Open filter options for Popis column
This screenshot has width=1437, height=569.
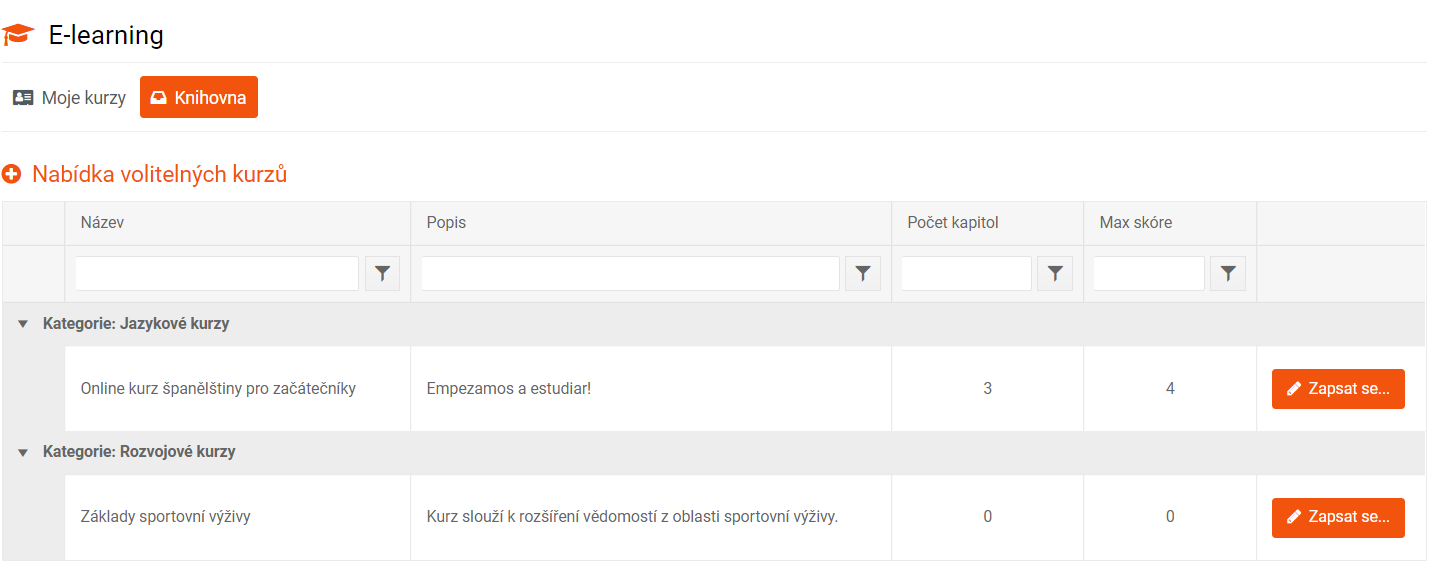point(863,273)
